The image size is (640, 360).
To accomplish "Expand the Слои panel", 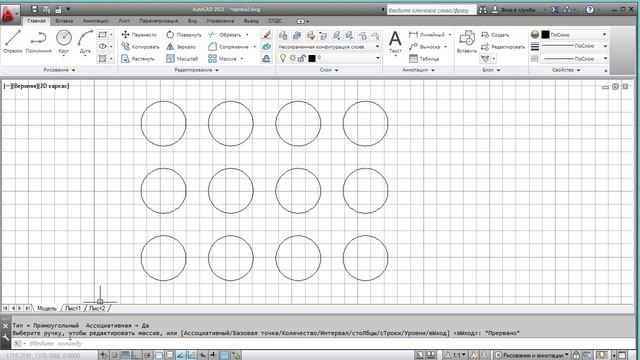I will click(329, 70).
